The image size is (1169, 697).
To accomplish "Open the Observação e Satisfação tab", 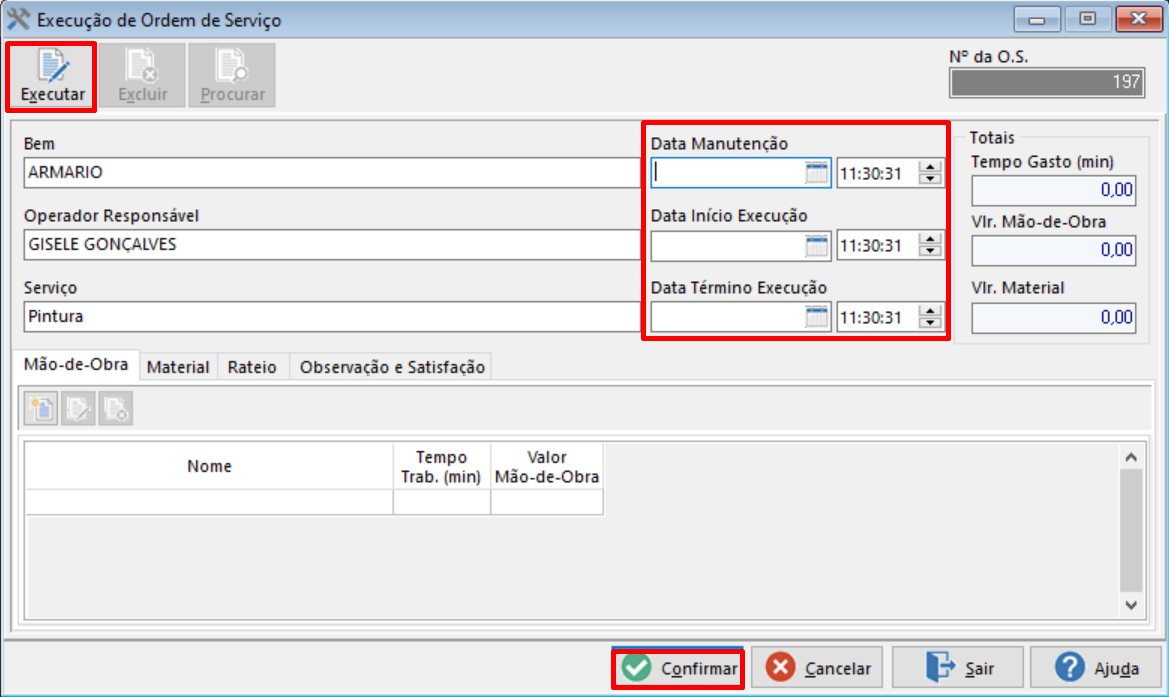I will click(x=391, y=367).
